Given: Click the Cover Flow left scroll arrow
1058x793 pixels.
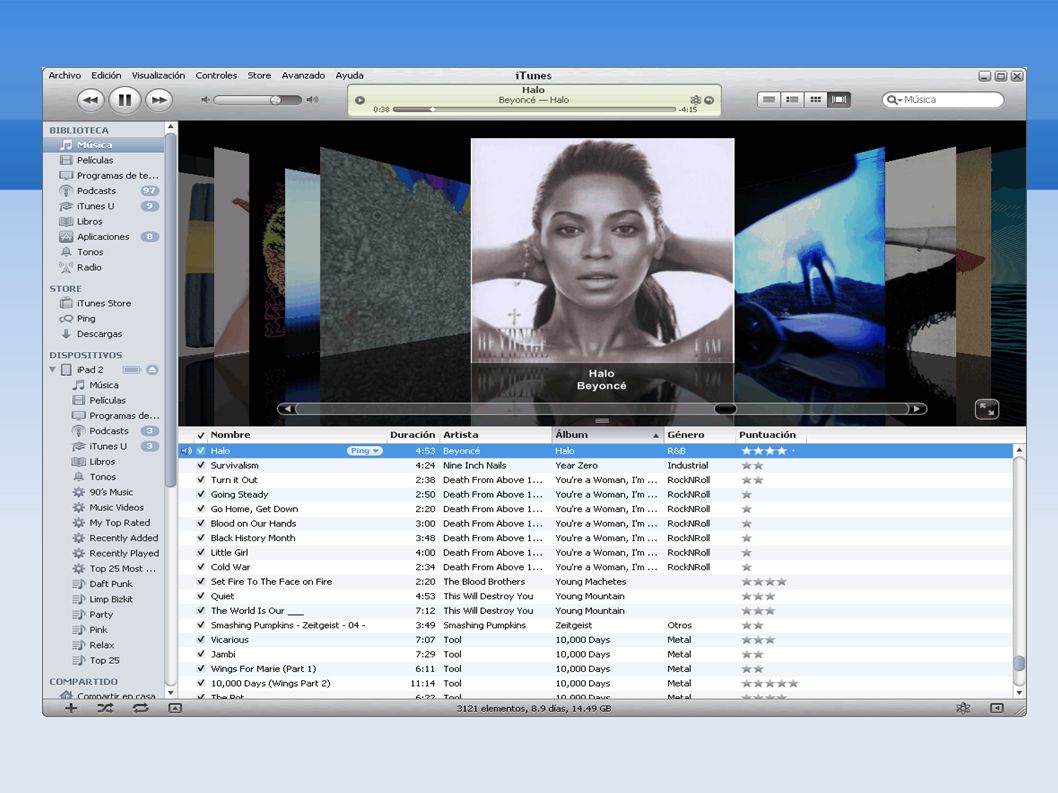Looking at the screenshot, I should tap(287, 409).
